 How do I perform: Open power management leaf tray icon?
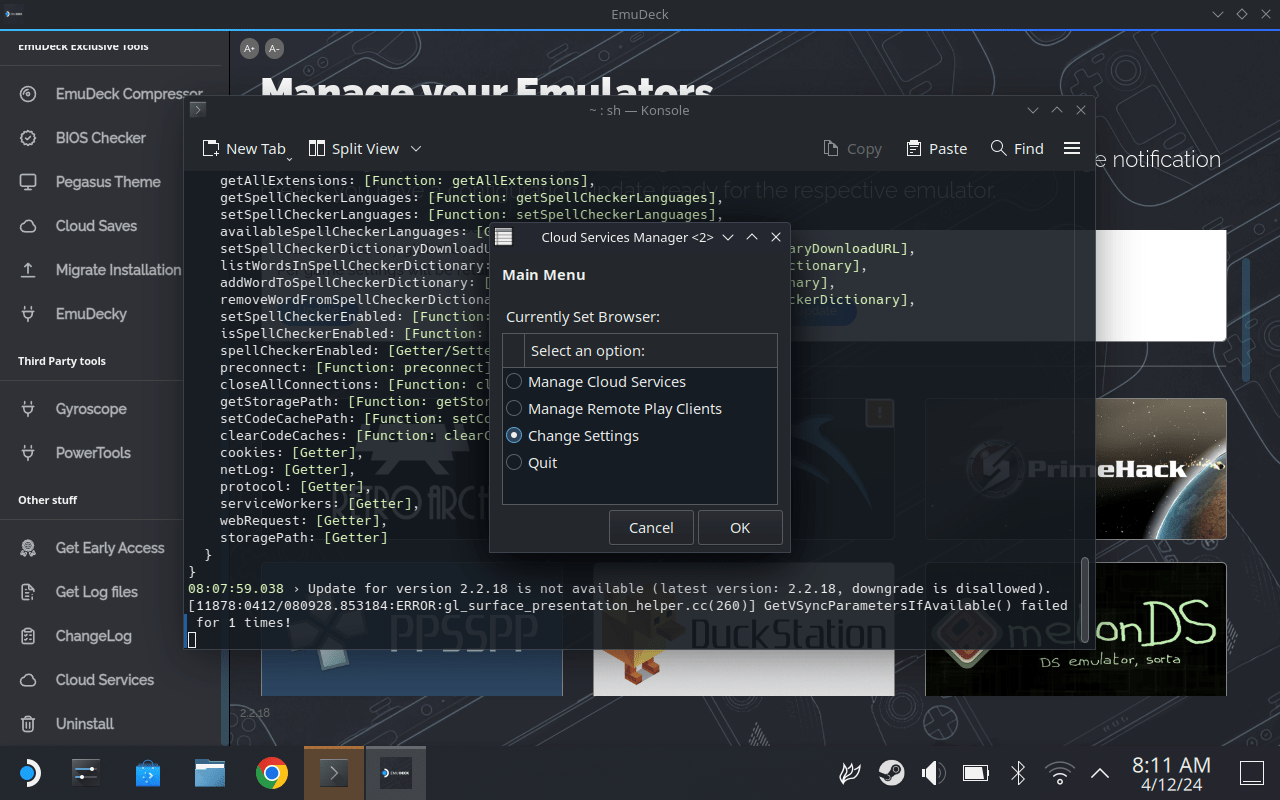point(850,773)
